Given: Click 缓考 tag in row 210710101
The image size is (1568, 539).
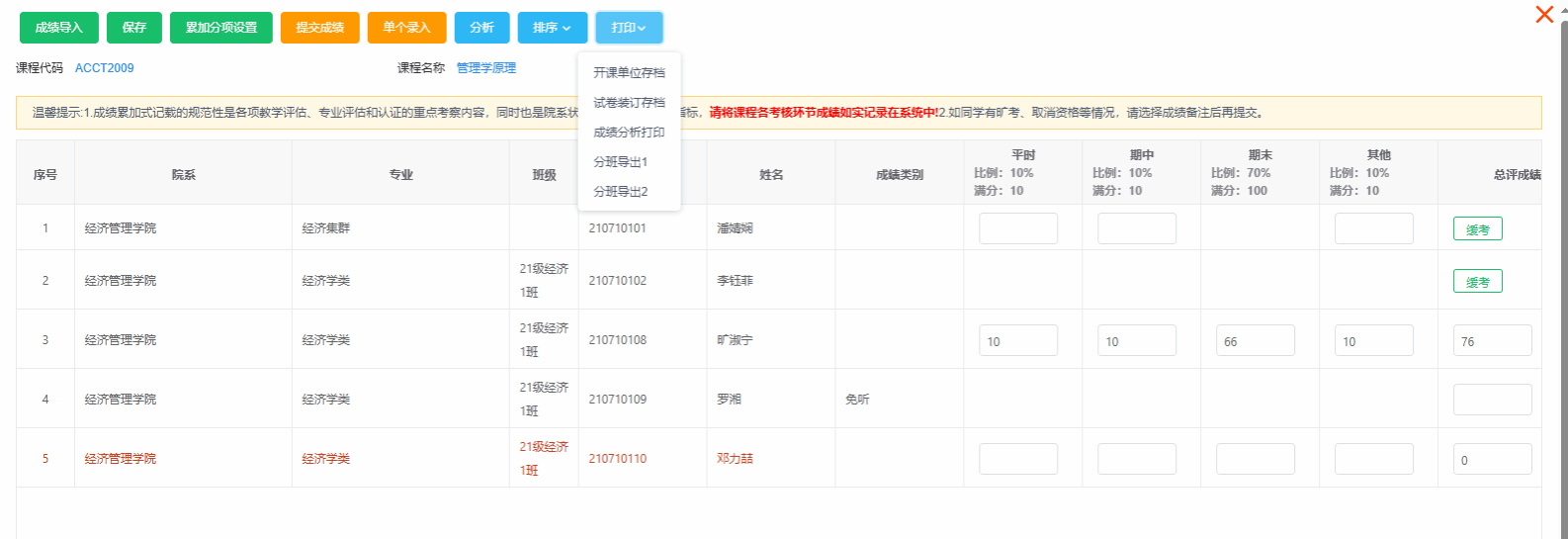Looking at the screenshot, I should pos(1478,228).
